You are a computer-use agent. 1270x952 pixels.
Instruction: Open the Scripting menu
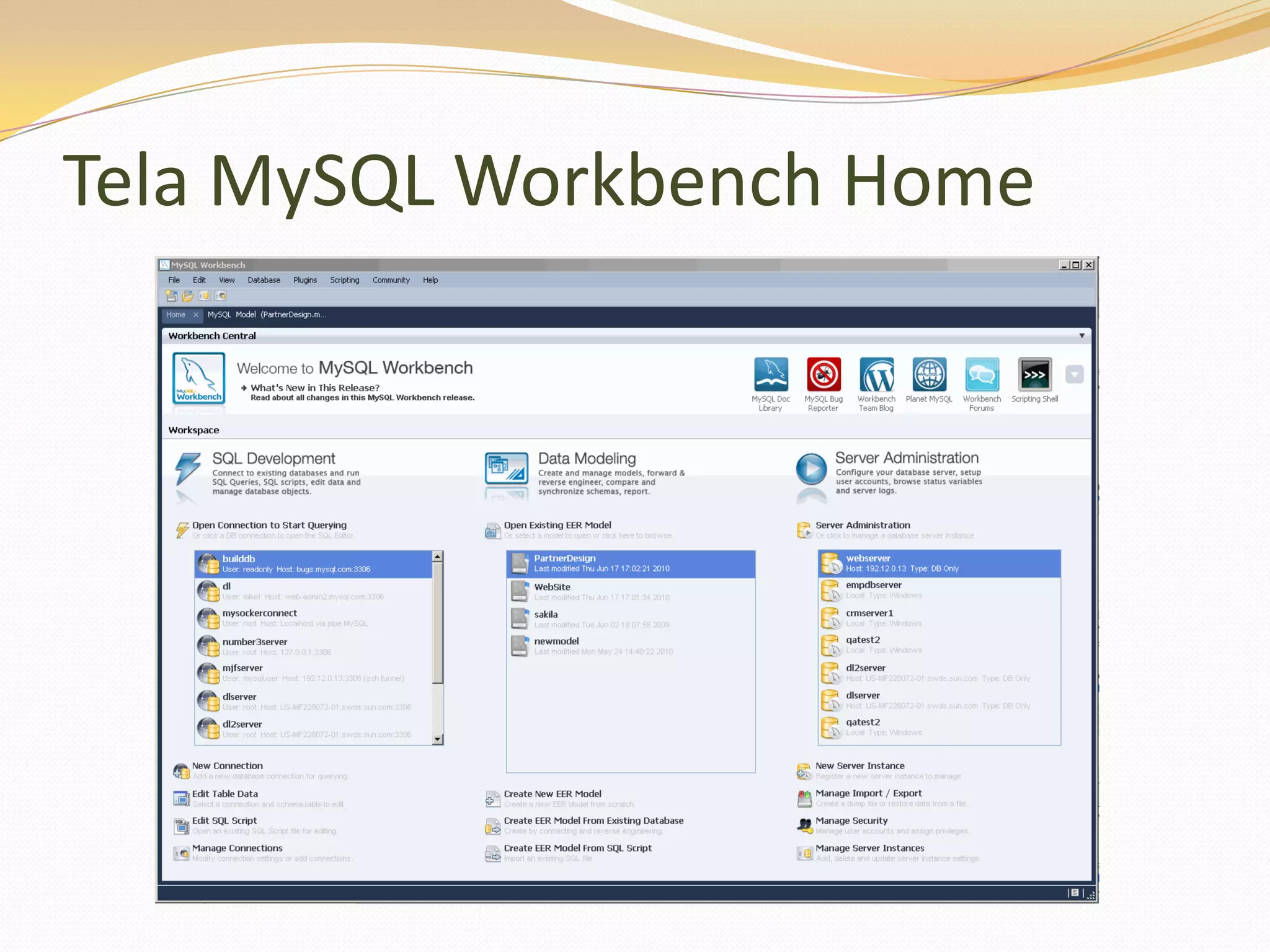click(x=345, y=280)
